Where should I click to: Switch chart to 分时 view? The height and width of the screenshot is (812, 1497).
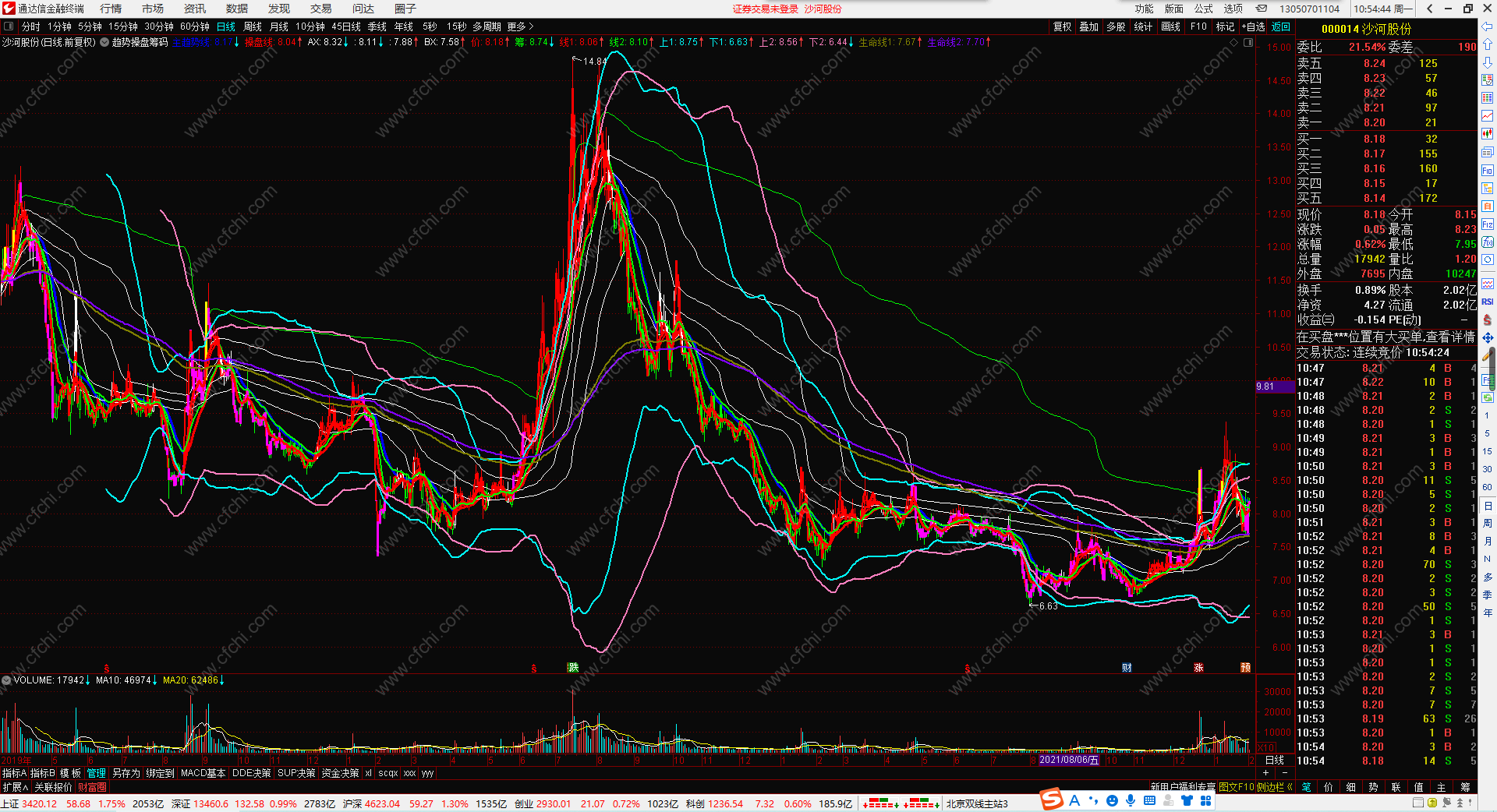pyautogui.click(x=31, y=26)
